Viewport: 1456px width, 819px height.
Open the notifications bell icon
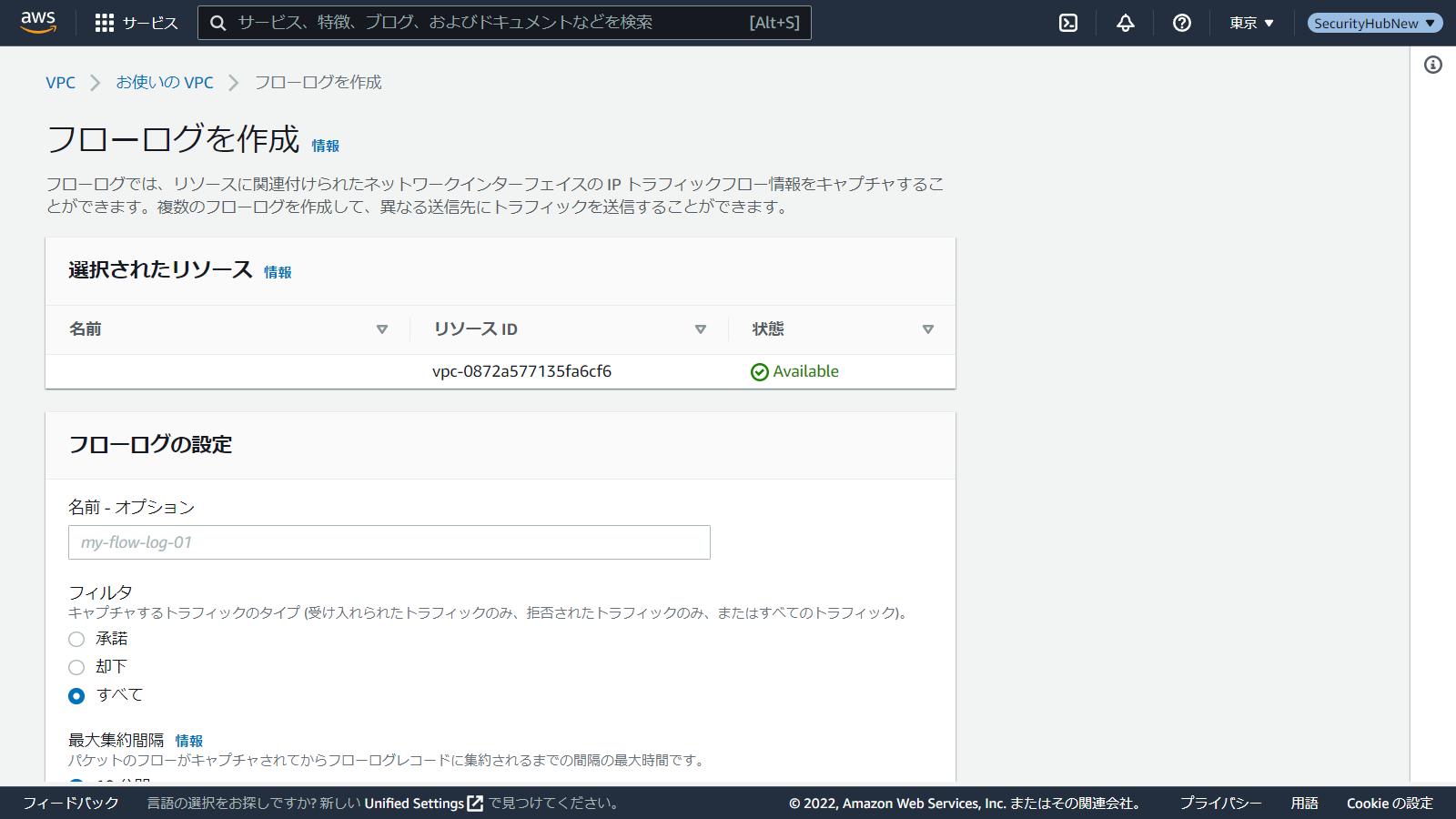click(1126, 23)
